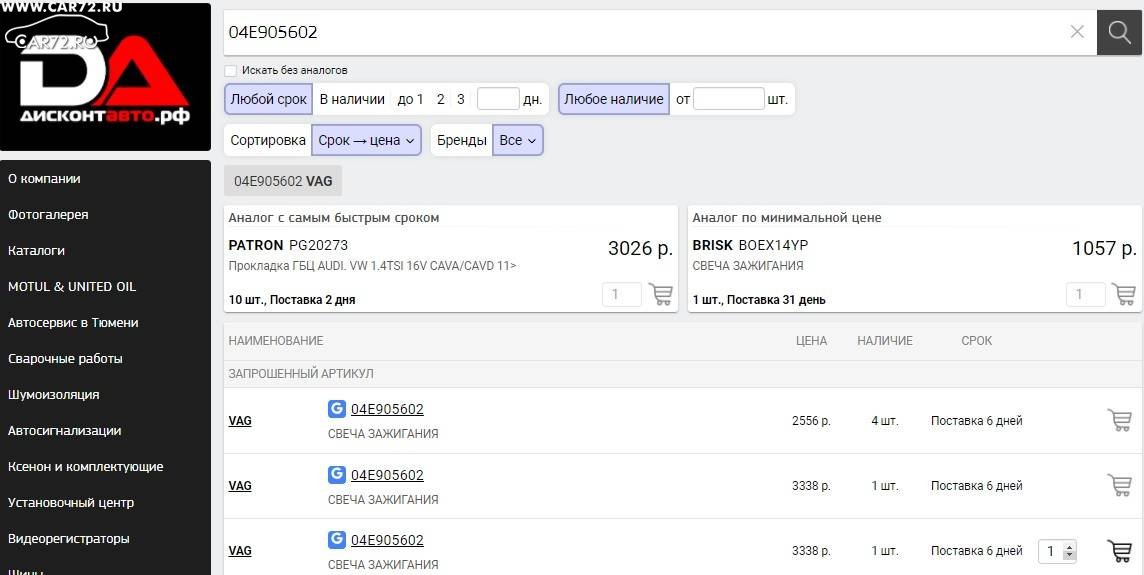1144x575 pixels.
Task: Click VAG brand link in 2556 р. row
Action: [x=240, y=421]
